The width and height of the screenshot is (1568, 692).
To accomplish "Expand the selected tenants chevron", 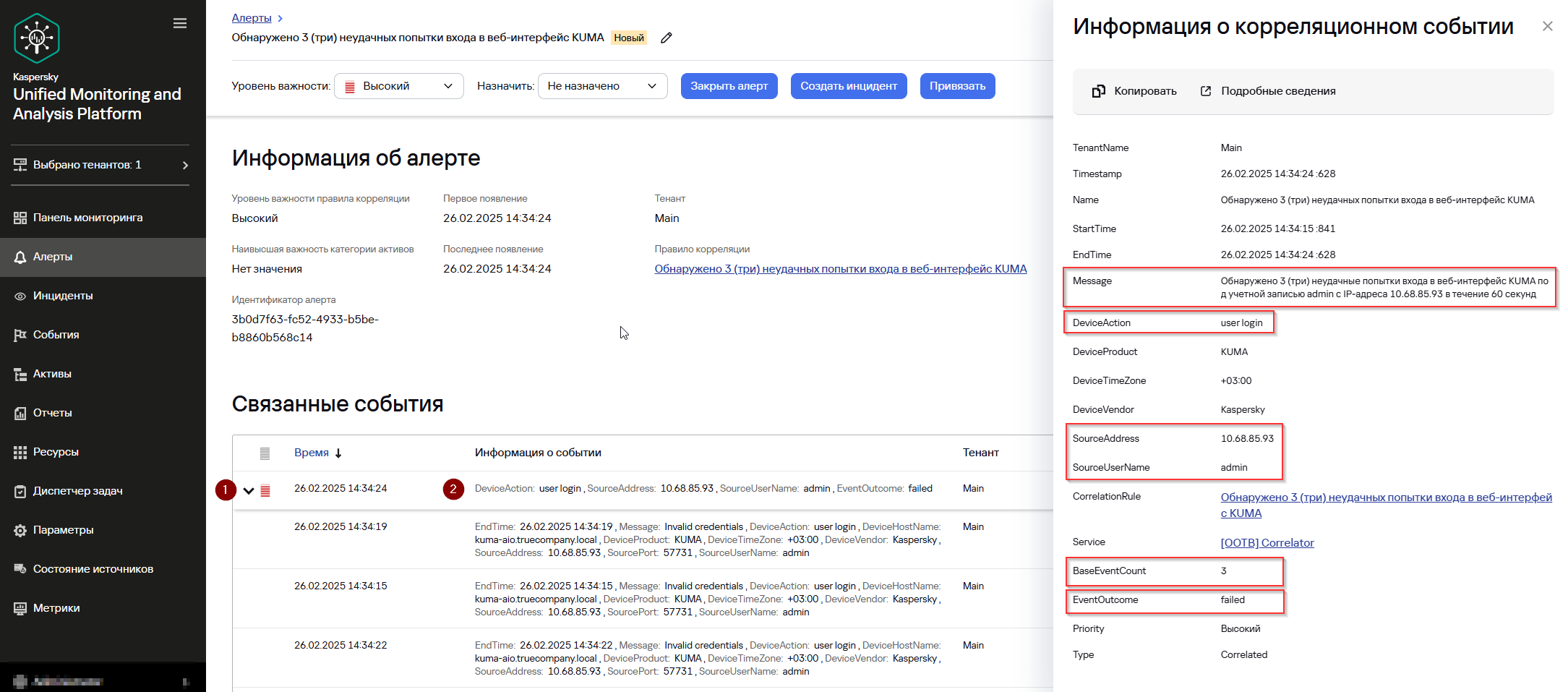I will (x=186, y=165).
